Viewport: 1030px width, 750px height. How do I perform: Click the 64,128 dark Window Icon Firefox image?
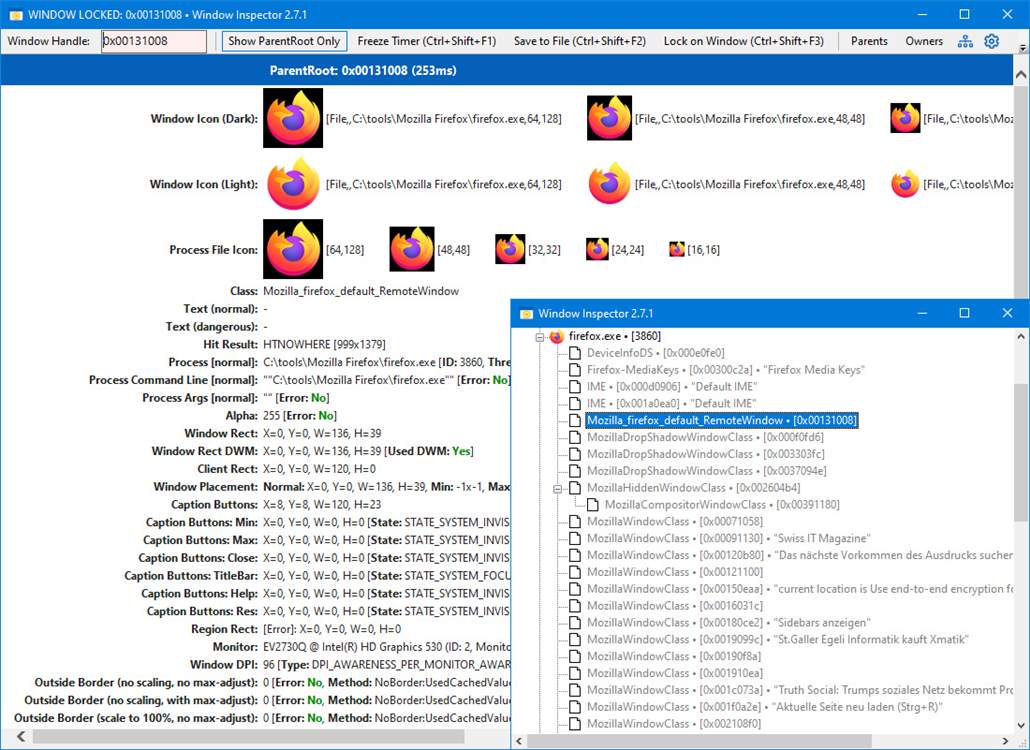tap(293, 118)
